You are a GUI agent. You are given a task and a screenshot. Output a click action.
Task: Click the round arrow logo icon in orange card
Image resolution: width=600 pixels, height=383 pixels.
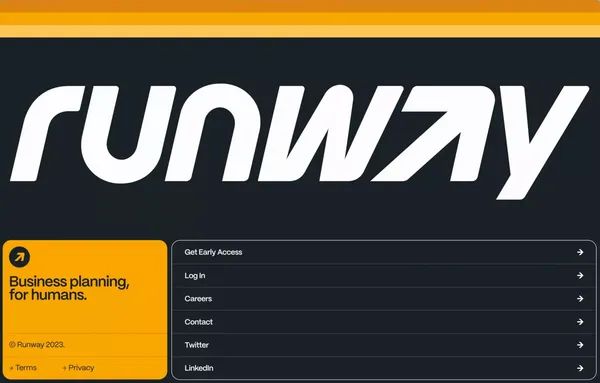20,257
